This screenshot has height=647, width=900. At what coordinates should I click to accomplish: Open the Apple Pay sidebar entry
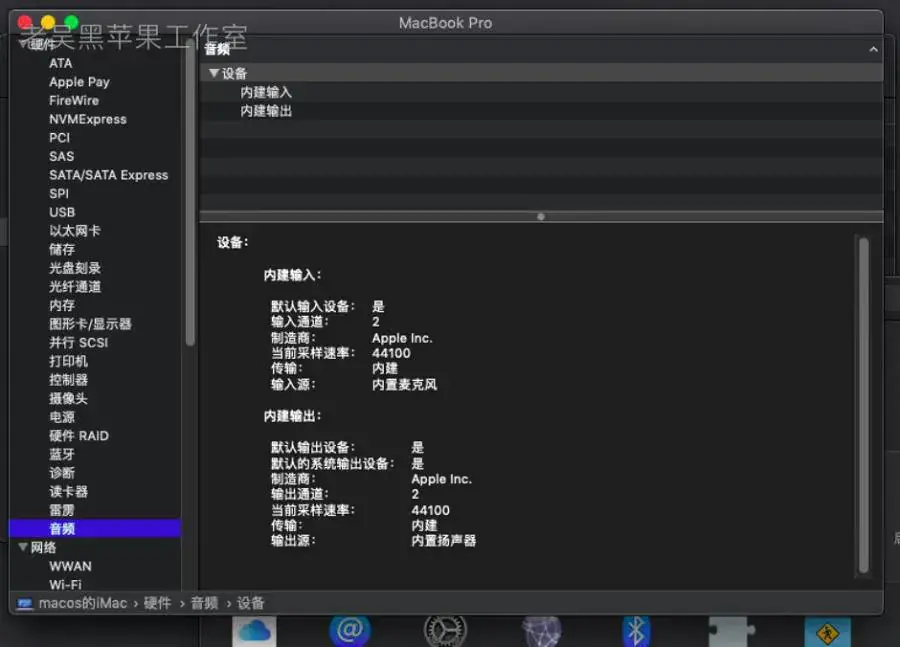click(x=79, y=82)
